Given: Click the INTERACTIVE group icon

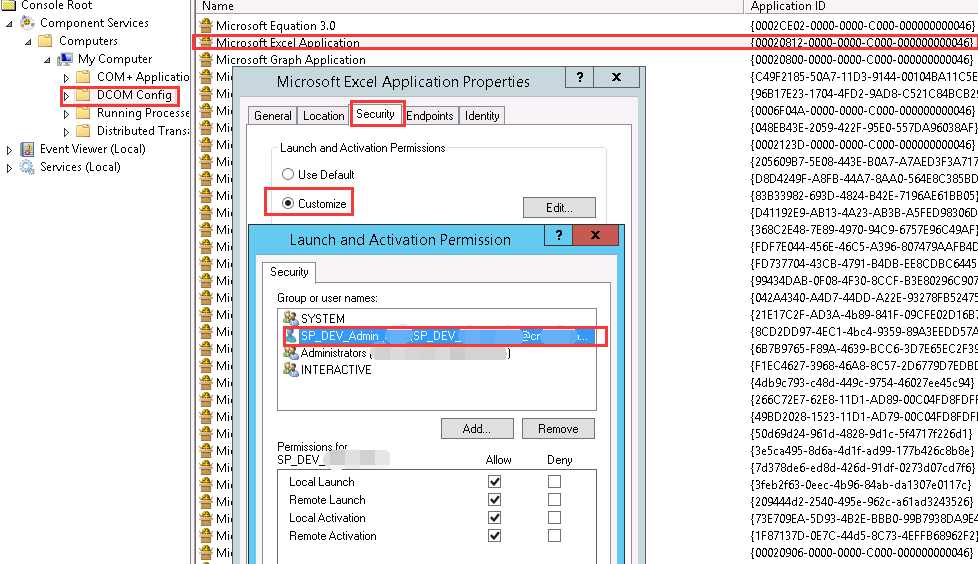Looking at the screenshot, I should coord(291,369).
